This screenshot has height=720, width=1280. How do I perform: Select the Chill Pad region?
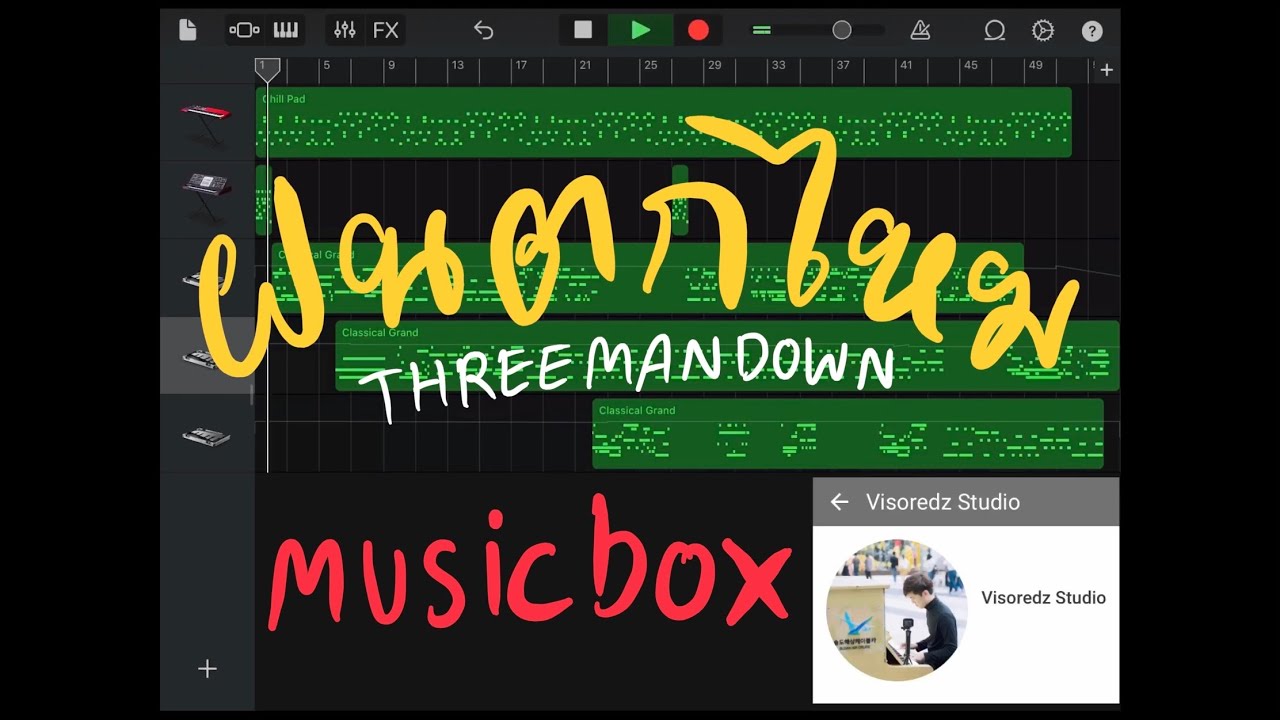point(664,122)
